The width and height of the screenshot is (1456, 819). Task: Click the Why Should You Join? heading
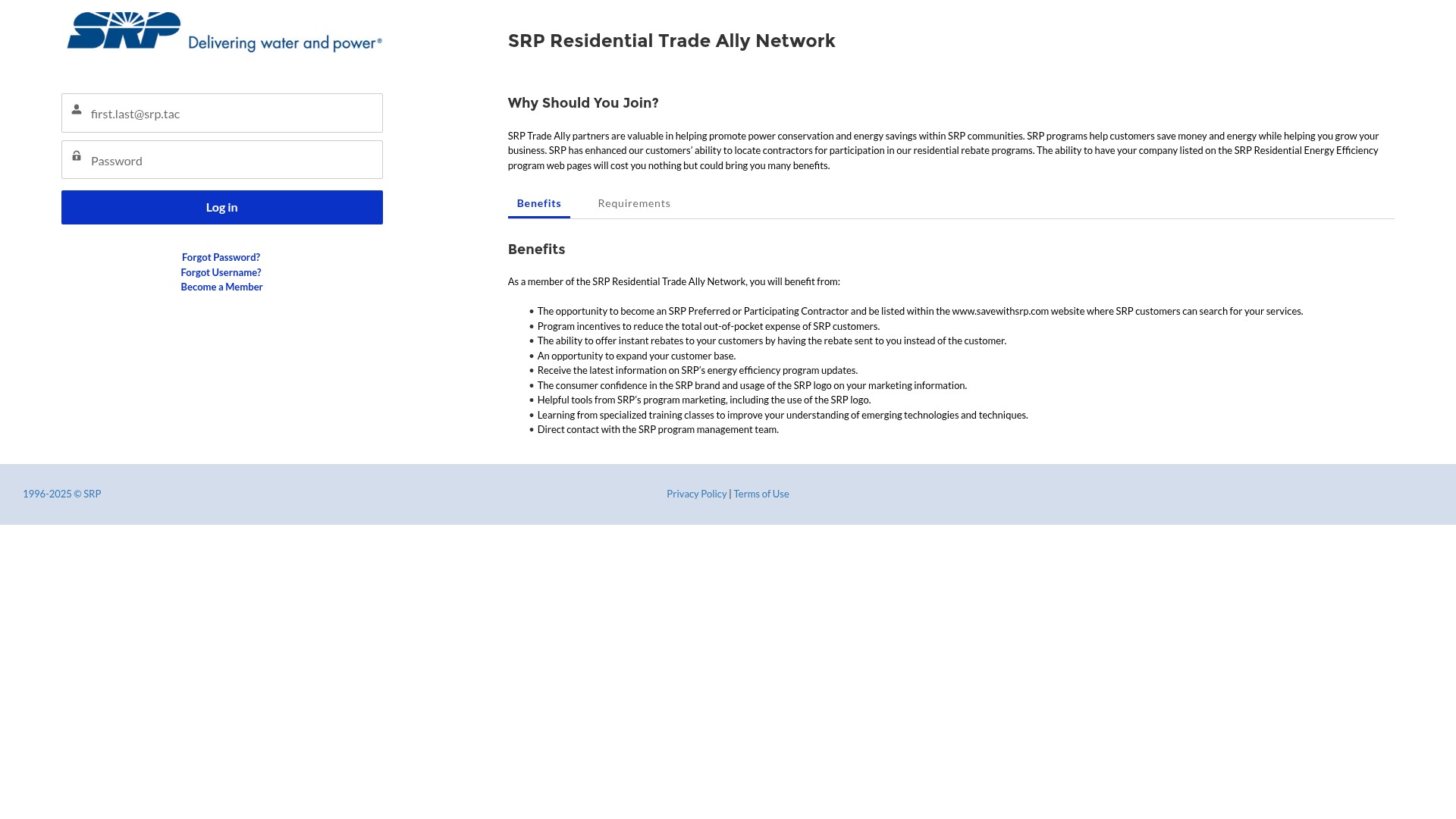(x=583, y=103)
